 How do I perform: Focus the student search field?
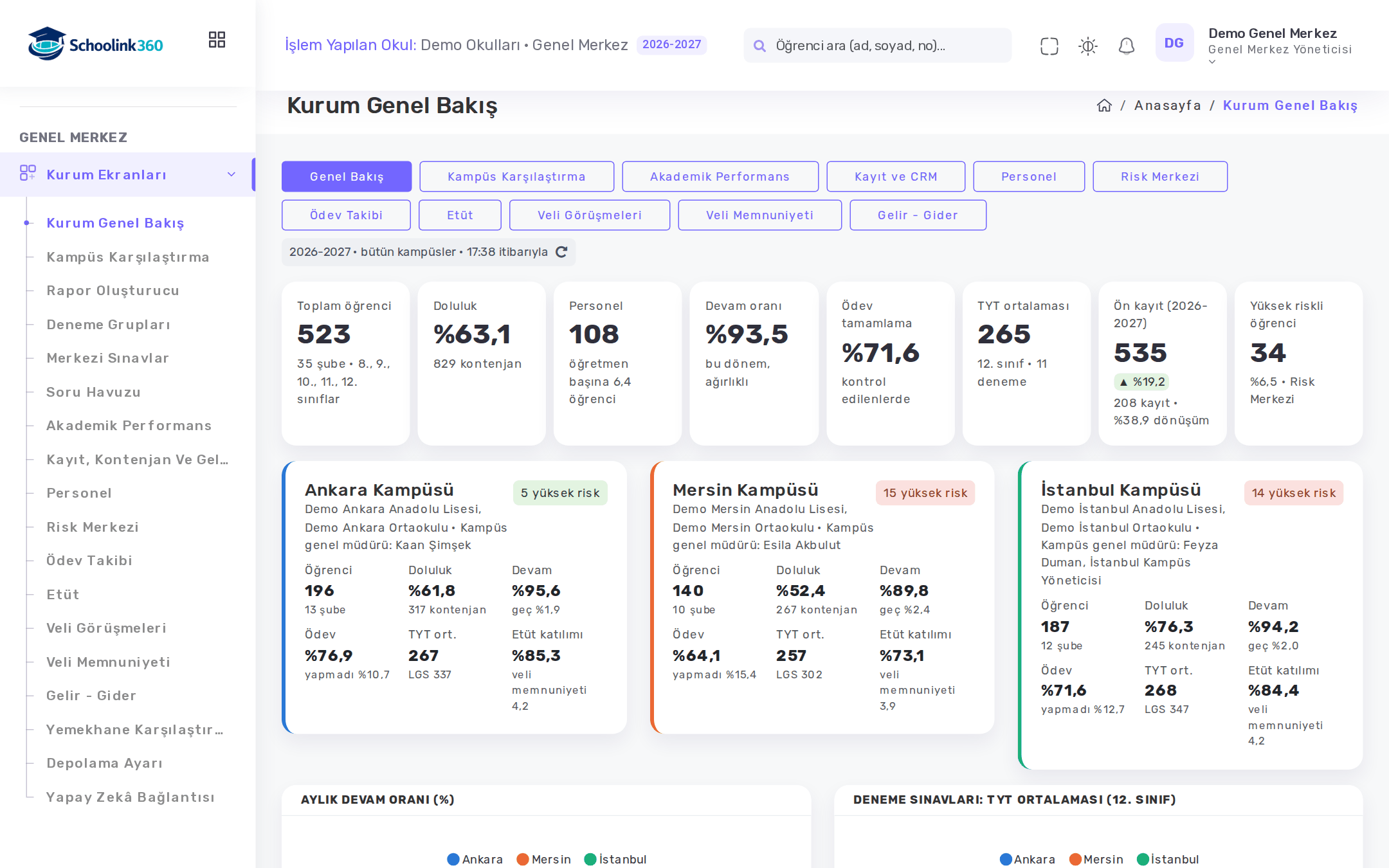(x=877, y=46)
